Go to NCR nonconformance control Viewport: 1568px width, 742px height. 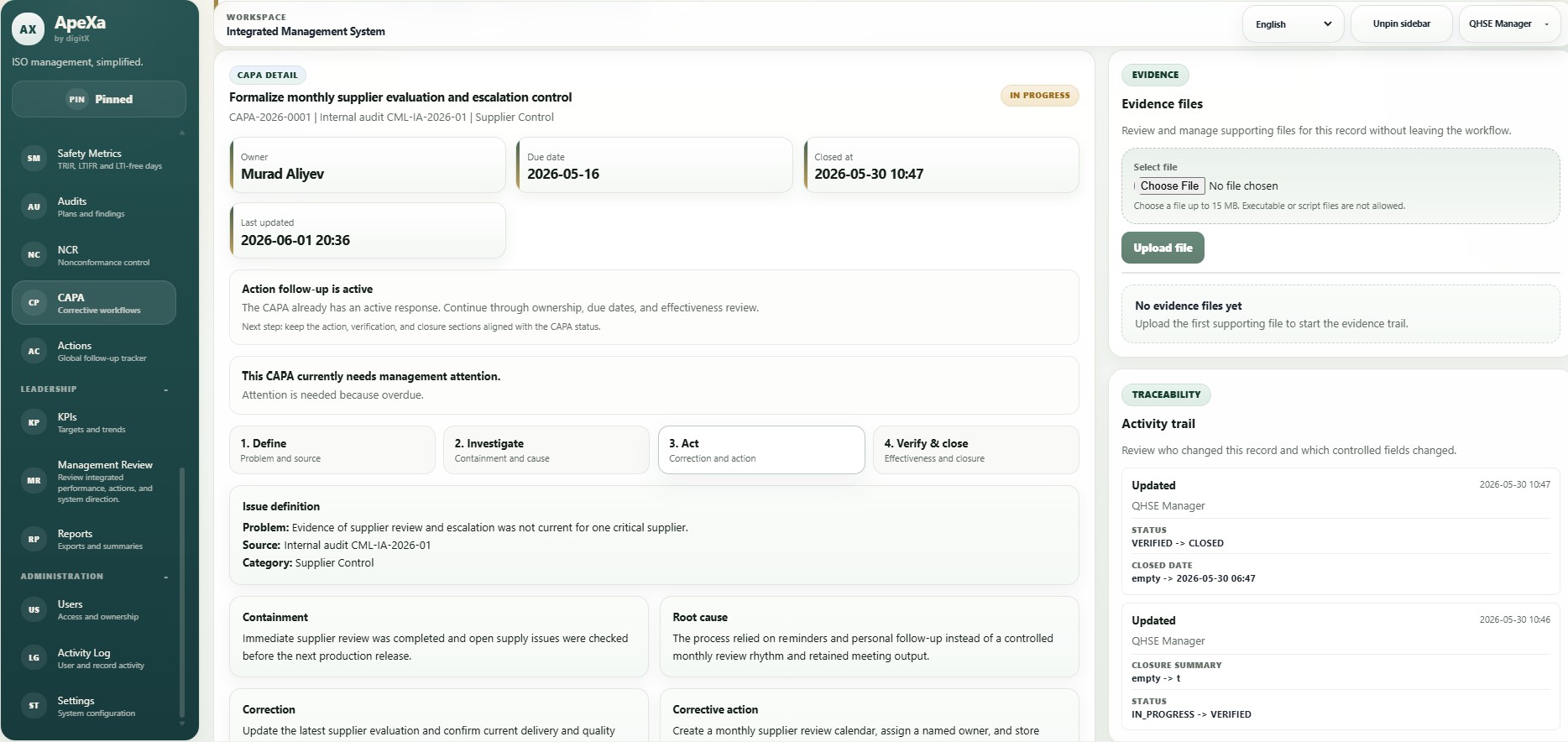tap(94, 255)
